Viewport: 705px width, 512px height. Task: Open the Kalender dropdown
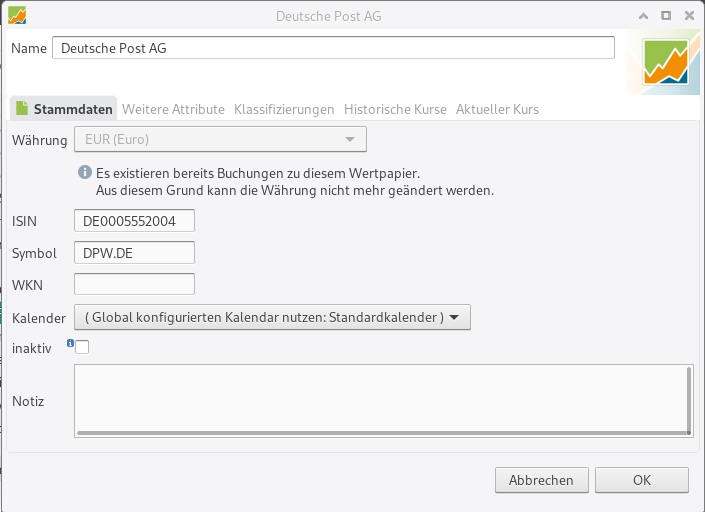[272, 317]
